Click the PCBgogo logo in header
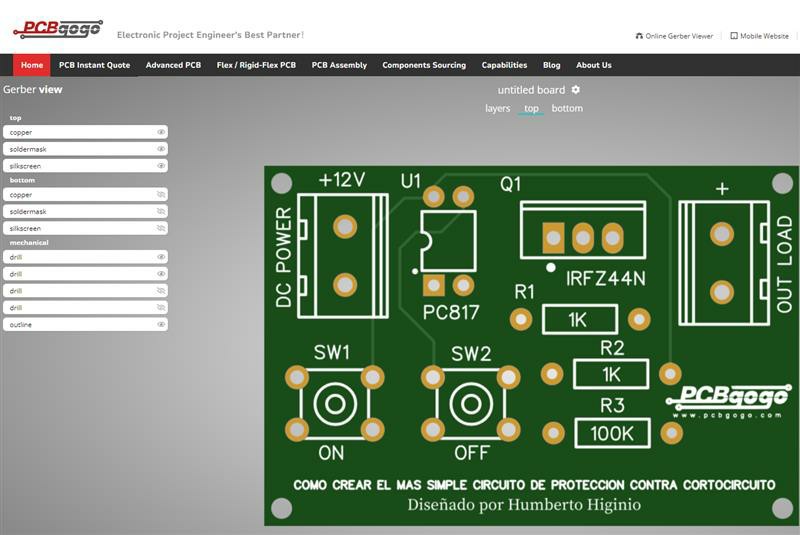 coord(58,30)
